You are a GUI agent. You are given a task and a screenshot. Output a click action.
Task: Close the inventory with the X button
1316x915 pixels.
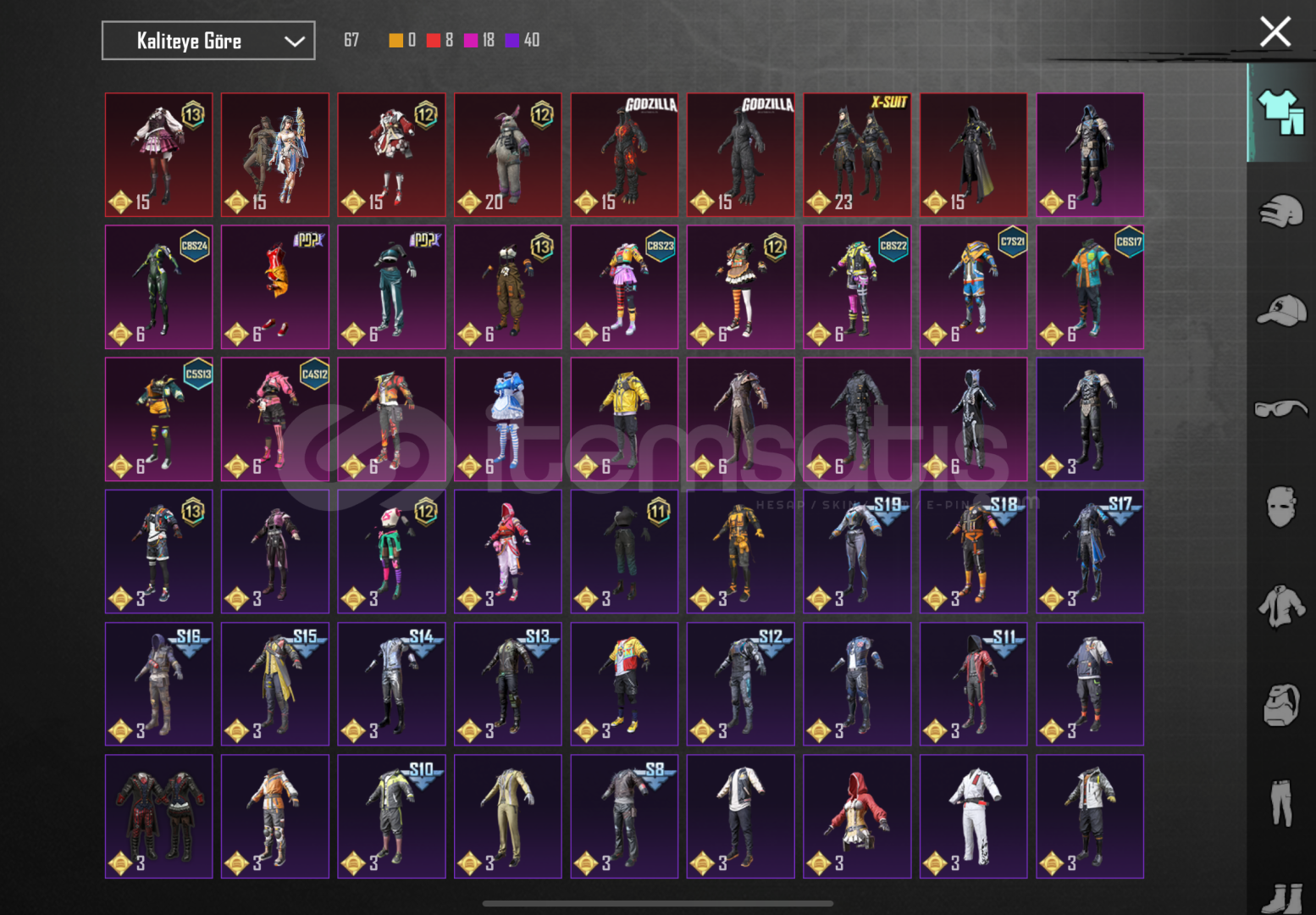[1275, 32]
